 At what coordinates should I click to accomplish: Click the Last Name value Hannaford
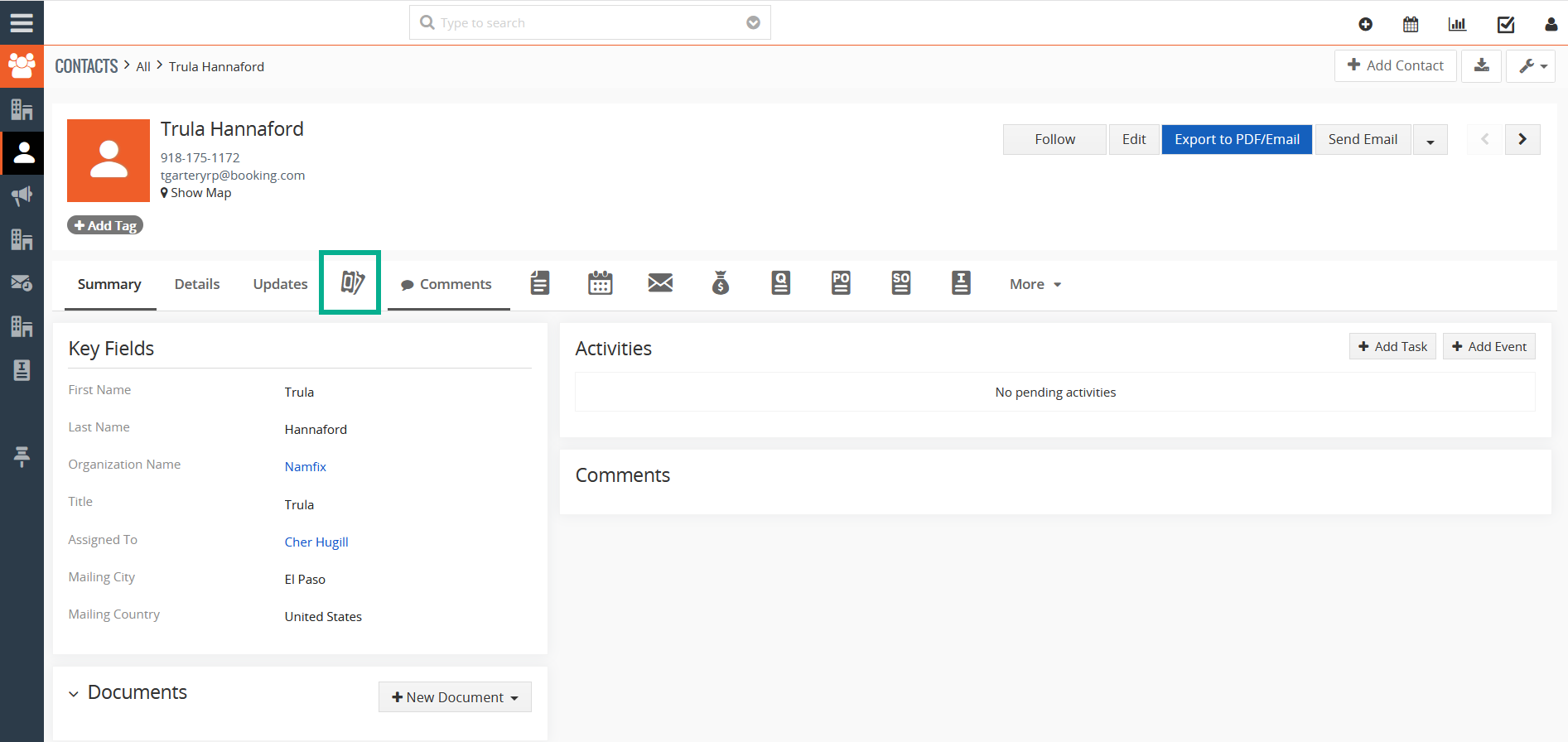316,430
